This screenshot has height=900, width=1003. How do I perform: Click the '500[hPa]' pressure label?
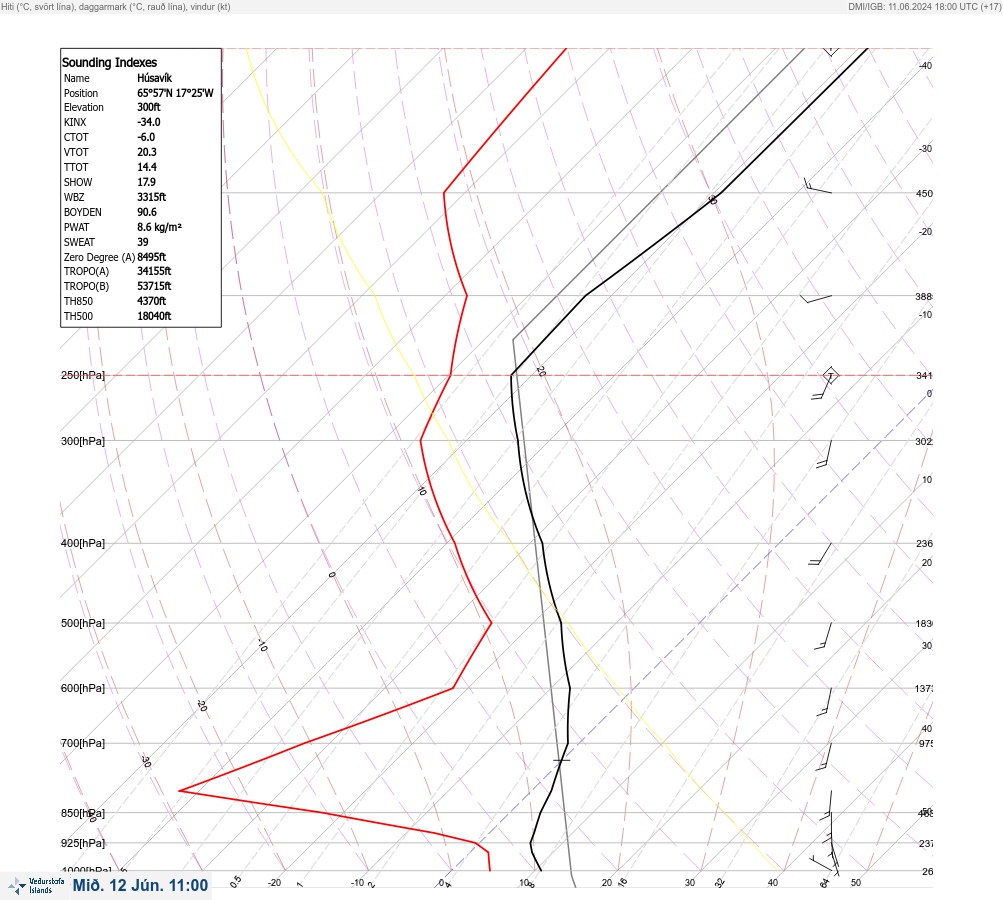coord(83,624)
